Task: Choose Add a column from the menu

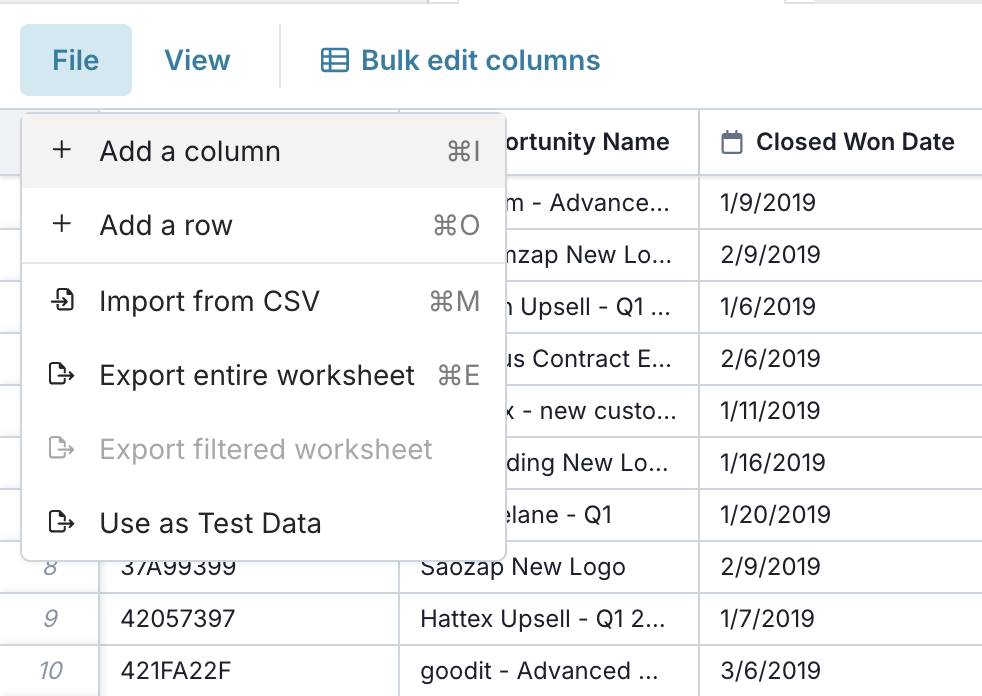Action: coord(264,151)
